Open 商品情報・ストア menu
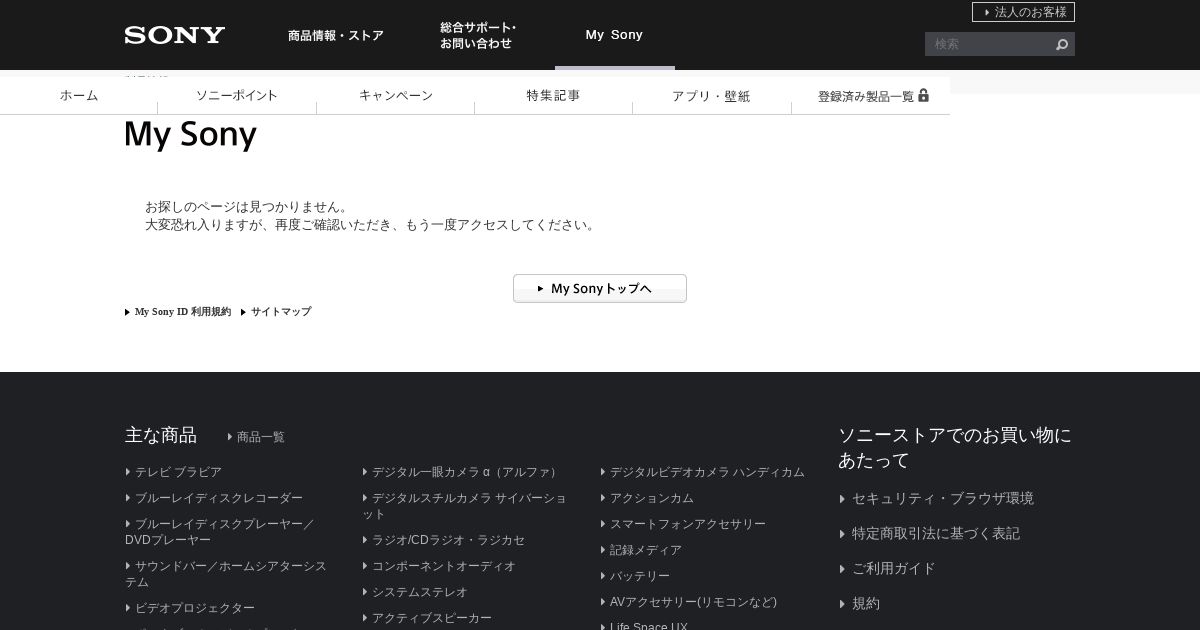The height and width of the screenshot is (630, 1200). (x=336, y=35)
